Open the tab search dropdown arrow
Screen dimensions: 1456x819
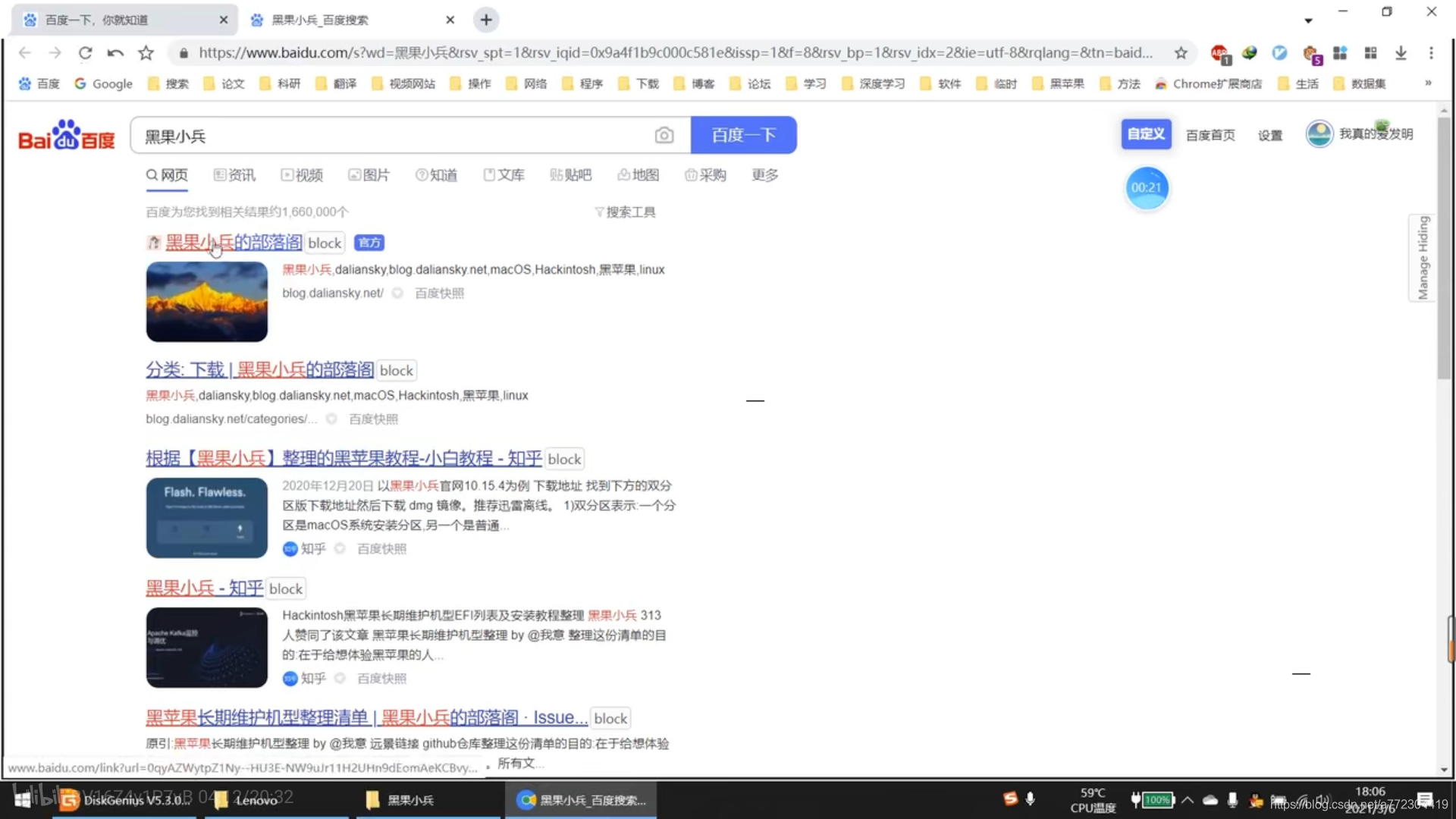coord(1308,20)
